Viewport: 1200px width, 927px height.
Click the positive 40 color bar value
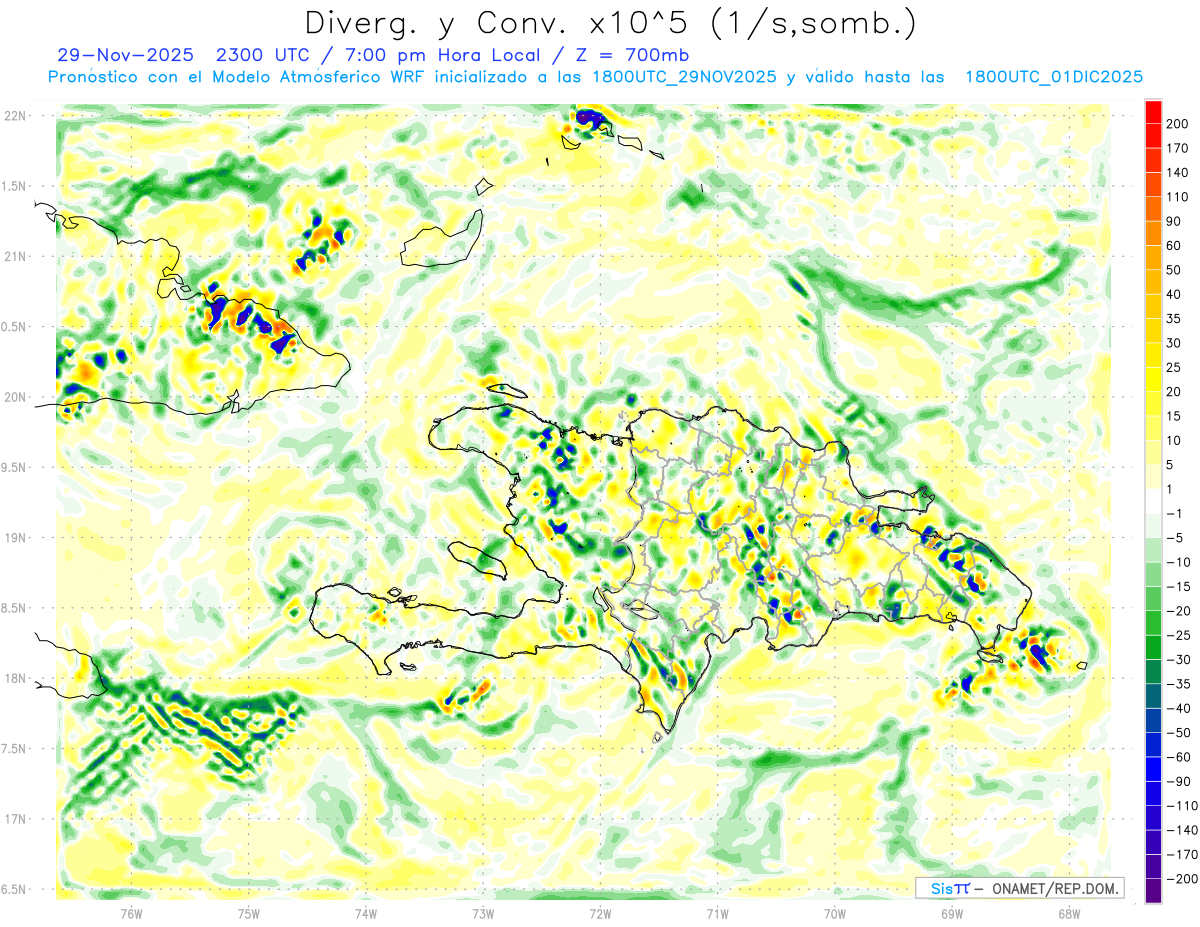point(1175,294)
